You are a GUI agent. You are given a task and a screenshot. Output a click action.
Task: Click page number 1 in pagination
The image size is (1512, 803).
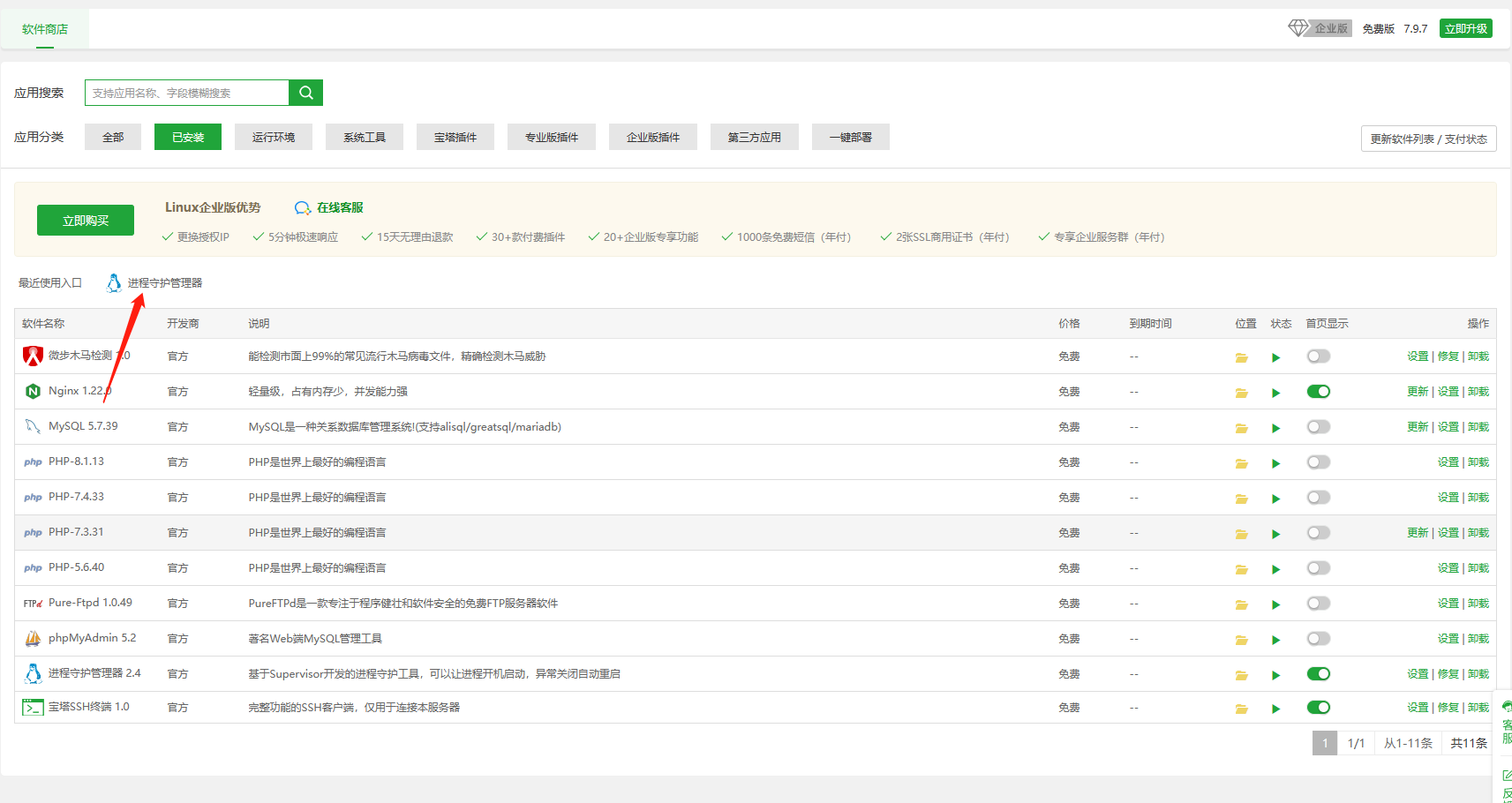(x=1325, y=743)
